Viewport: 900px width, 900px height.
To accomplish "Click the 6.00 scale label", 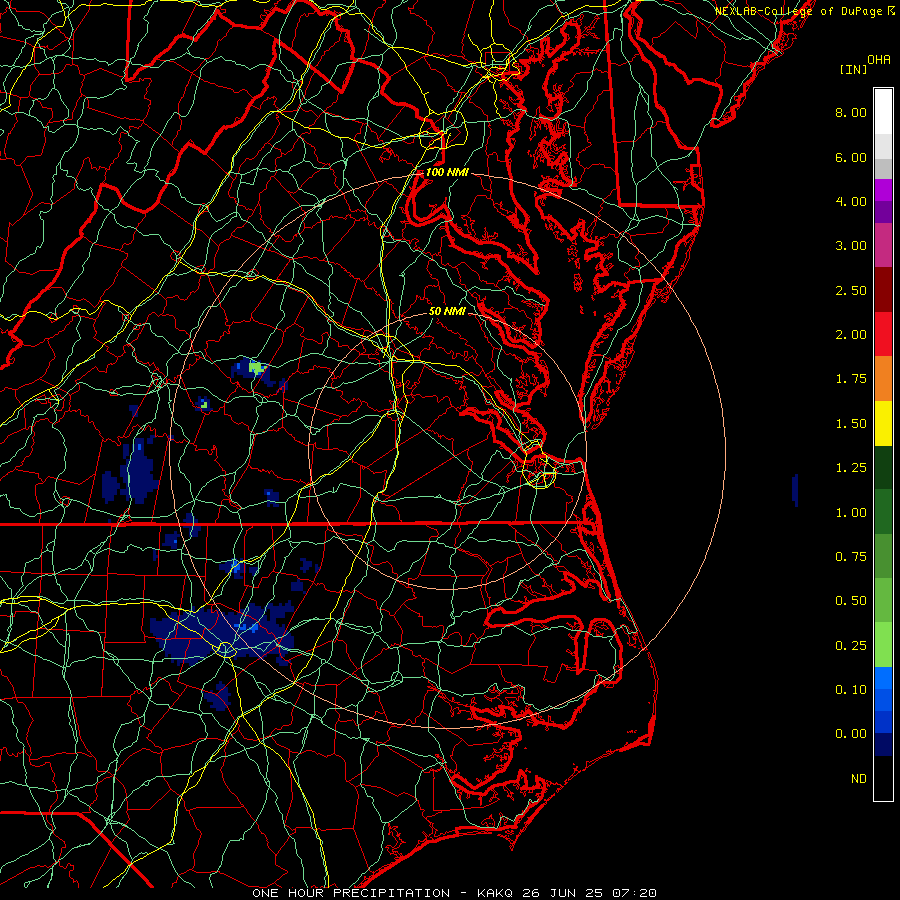I will click(851, 157).
